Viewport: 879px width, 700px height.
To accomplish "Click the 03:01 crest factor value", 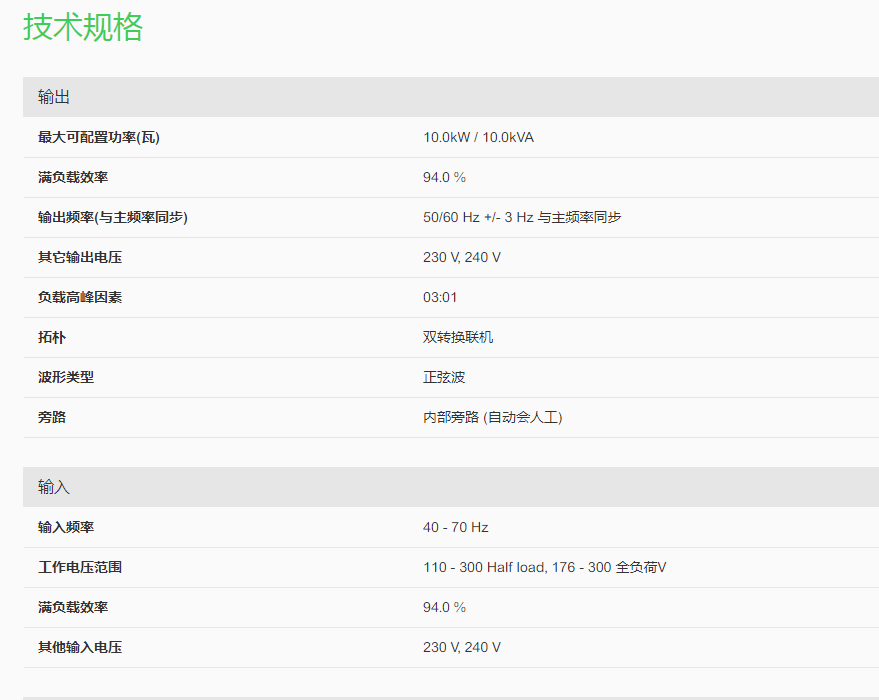I will pyautogui.click(x=440, y=297).
